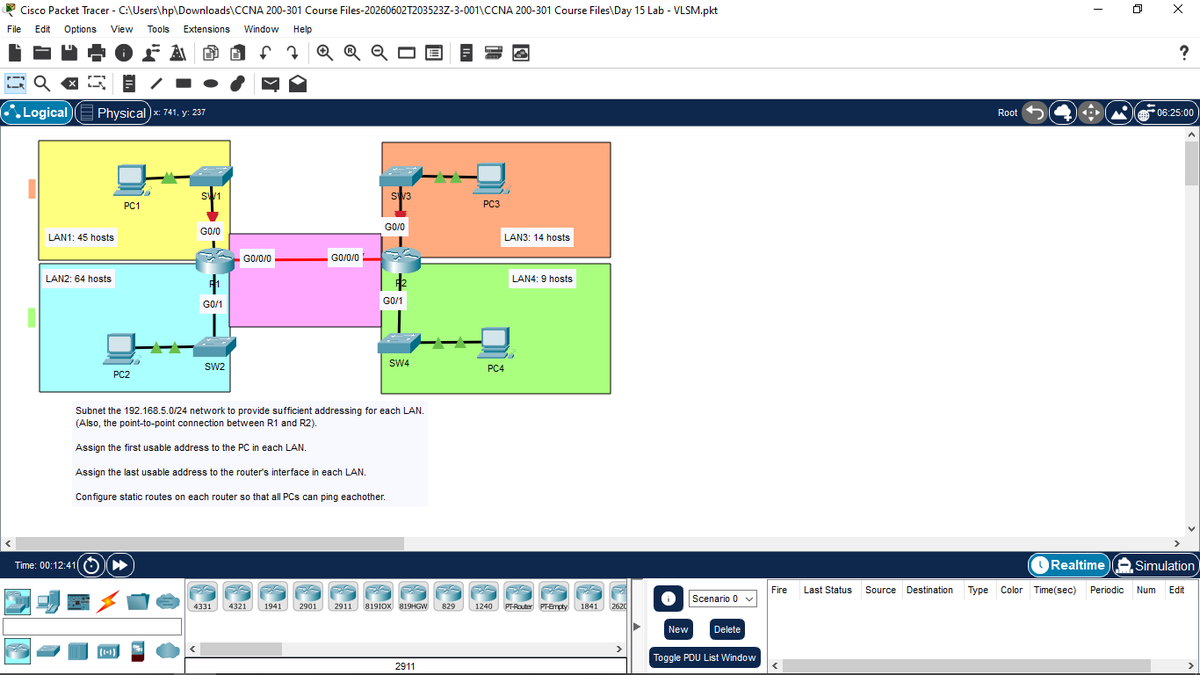Switch to Simulation mode
Screen dimensions: 1200x675
1155,565
